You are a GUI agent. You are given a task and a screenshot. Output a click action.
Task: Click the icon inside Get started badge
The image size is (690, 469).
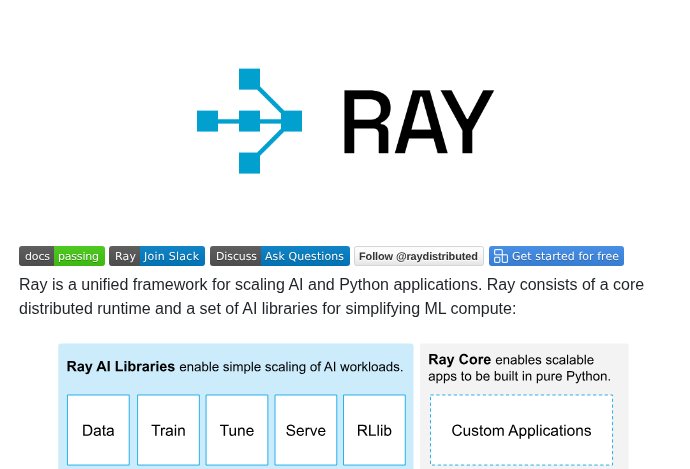501,256
